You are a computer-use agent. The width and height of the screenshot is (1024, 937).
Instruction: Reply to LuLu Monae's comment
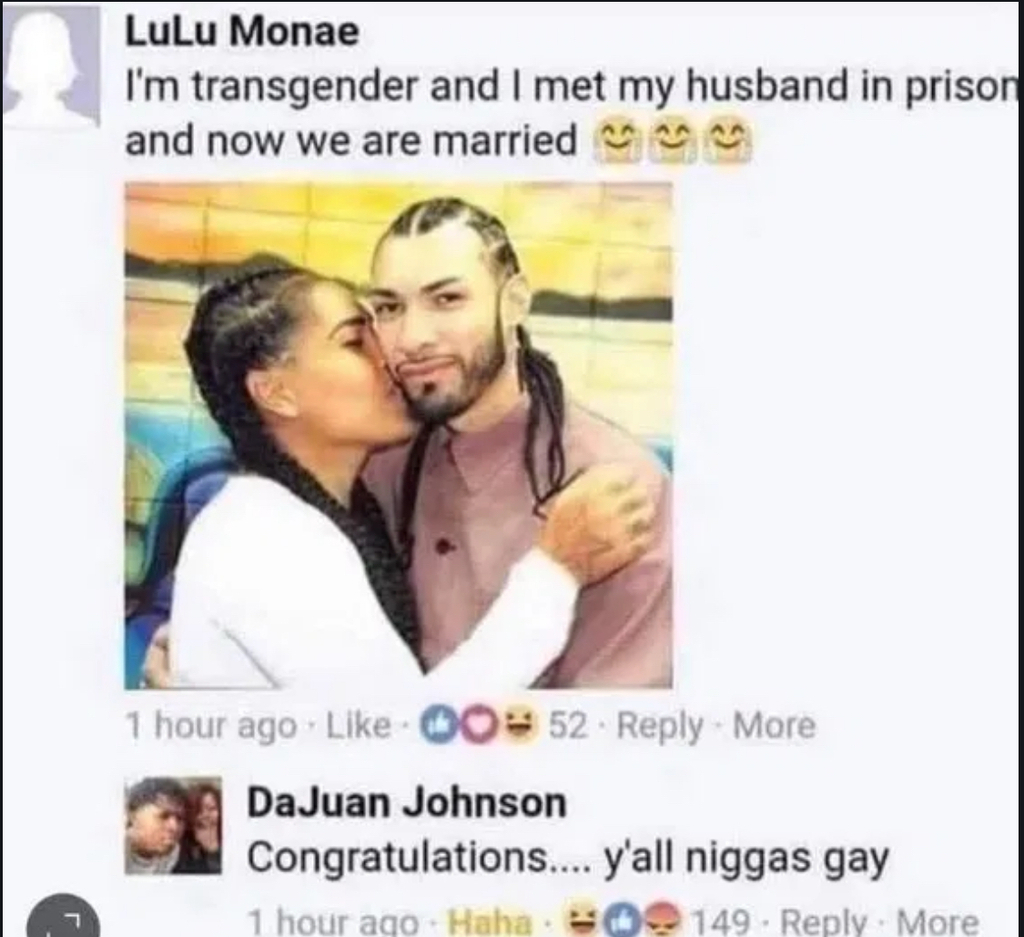pyautogui.click(x=660, y=727)
